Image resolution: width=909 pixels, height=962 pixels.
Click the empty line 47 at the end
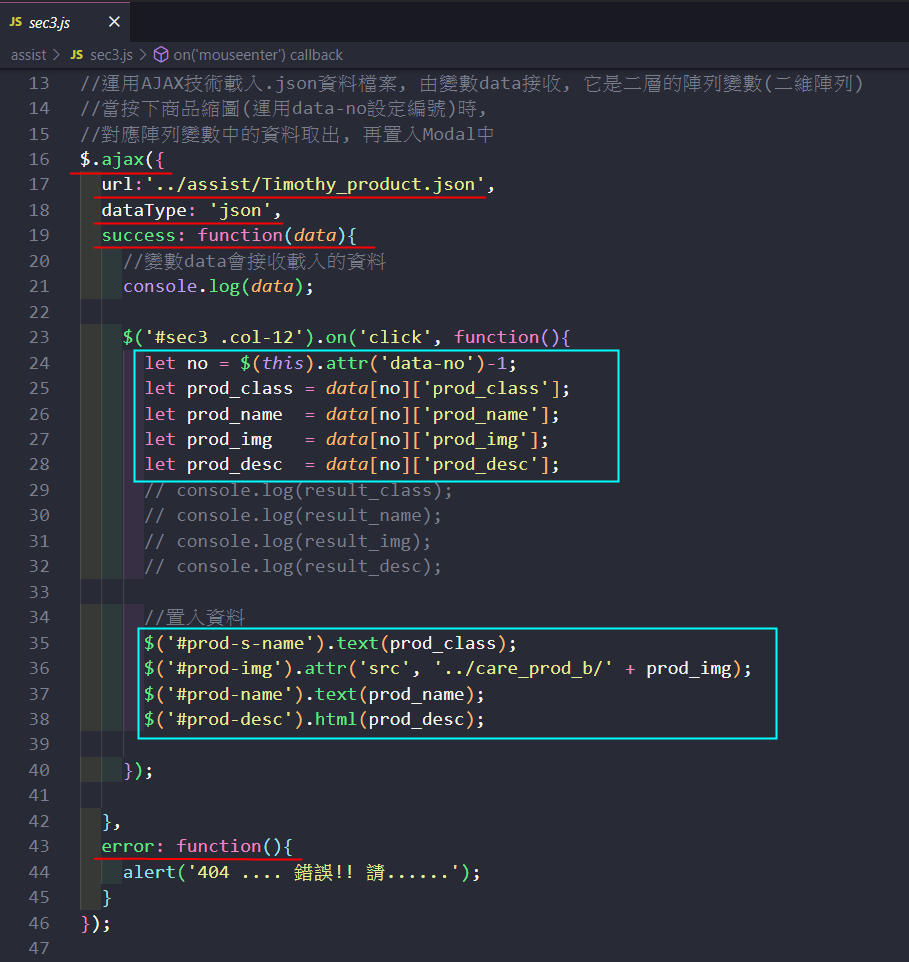click(x=300, y=948)
